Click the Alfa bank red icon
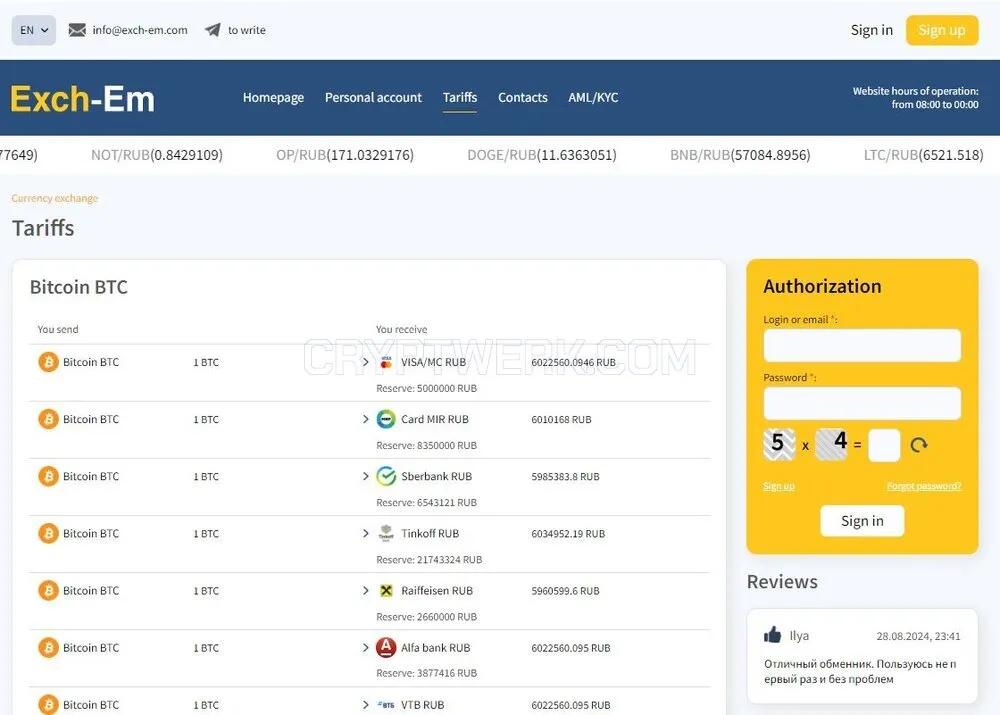The height and width of the screenshot is (715, 1000). click(386, 648)
